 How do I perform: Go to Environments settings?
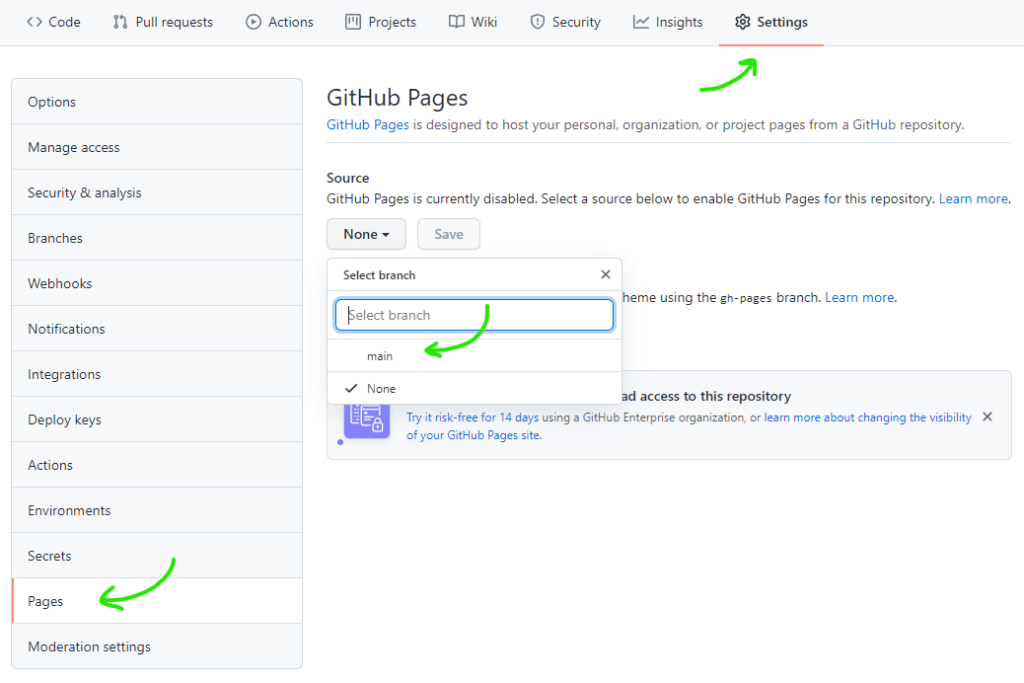pyautogui.click(x=157, y=511)
